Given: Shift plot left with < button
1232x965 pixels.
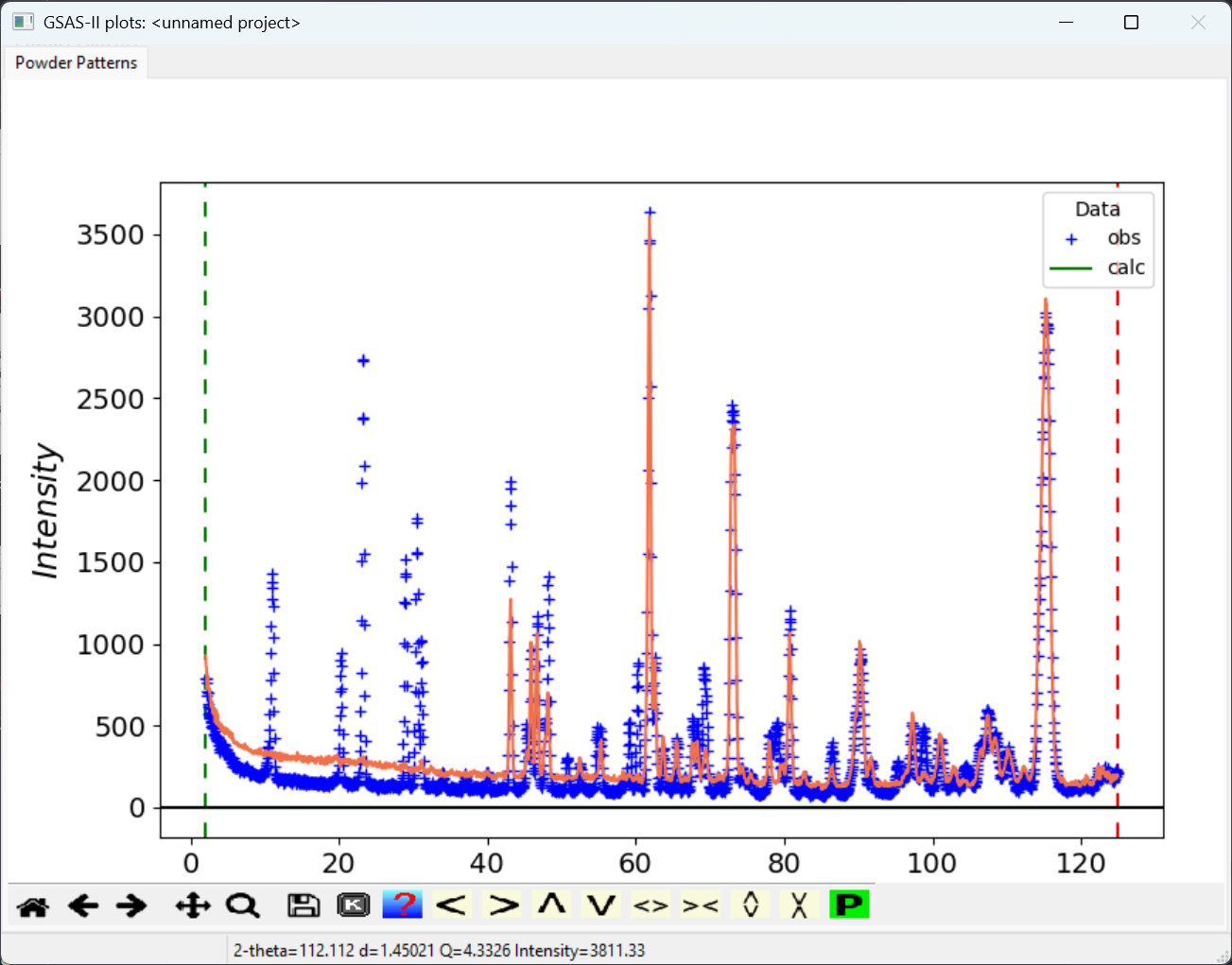Looking at the screenshot, I should tap(452, 905).
